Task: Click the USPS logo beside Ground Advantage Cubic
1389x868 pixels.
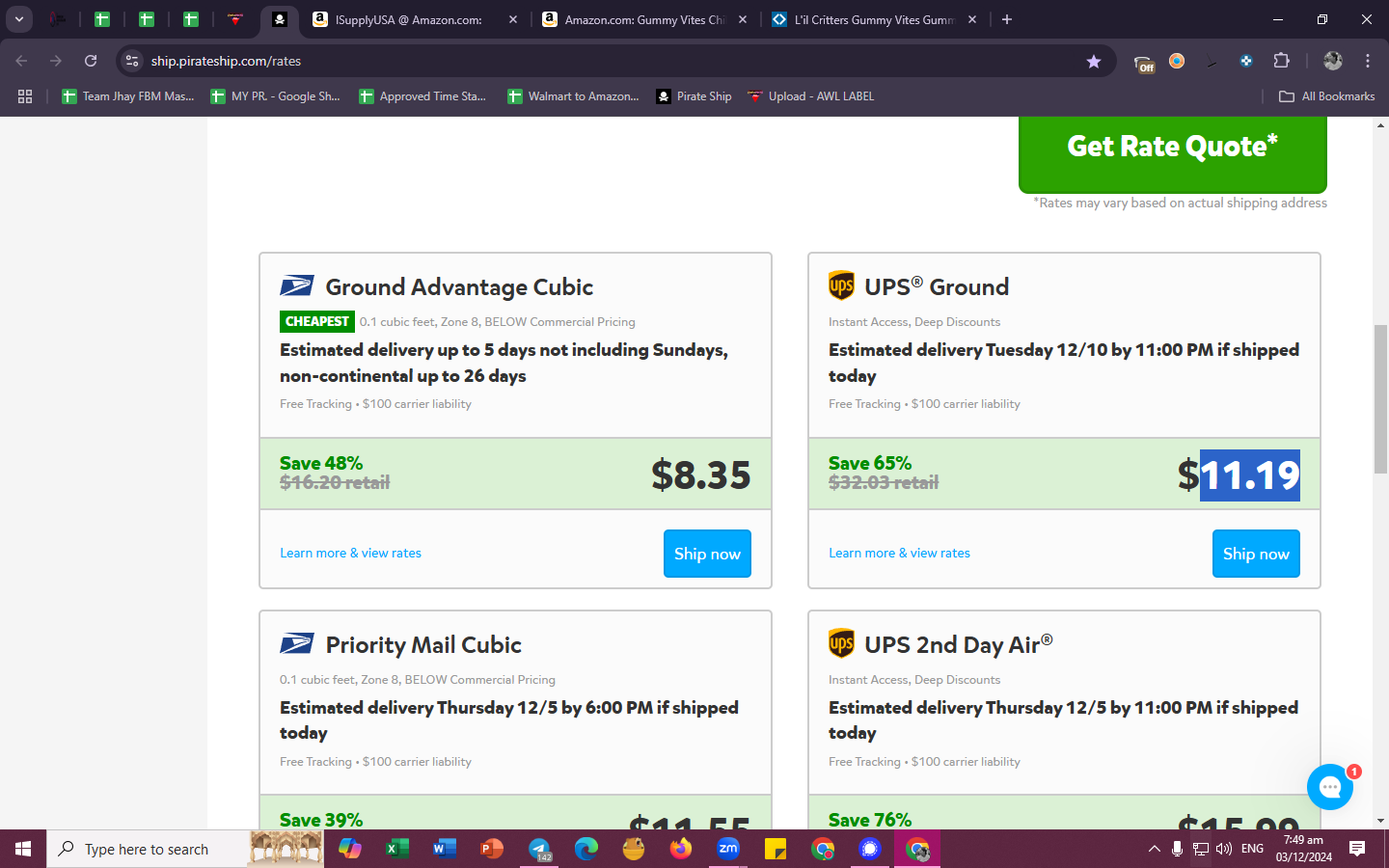Action: (x=296, y=286)
